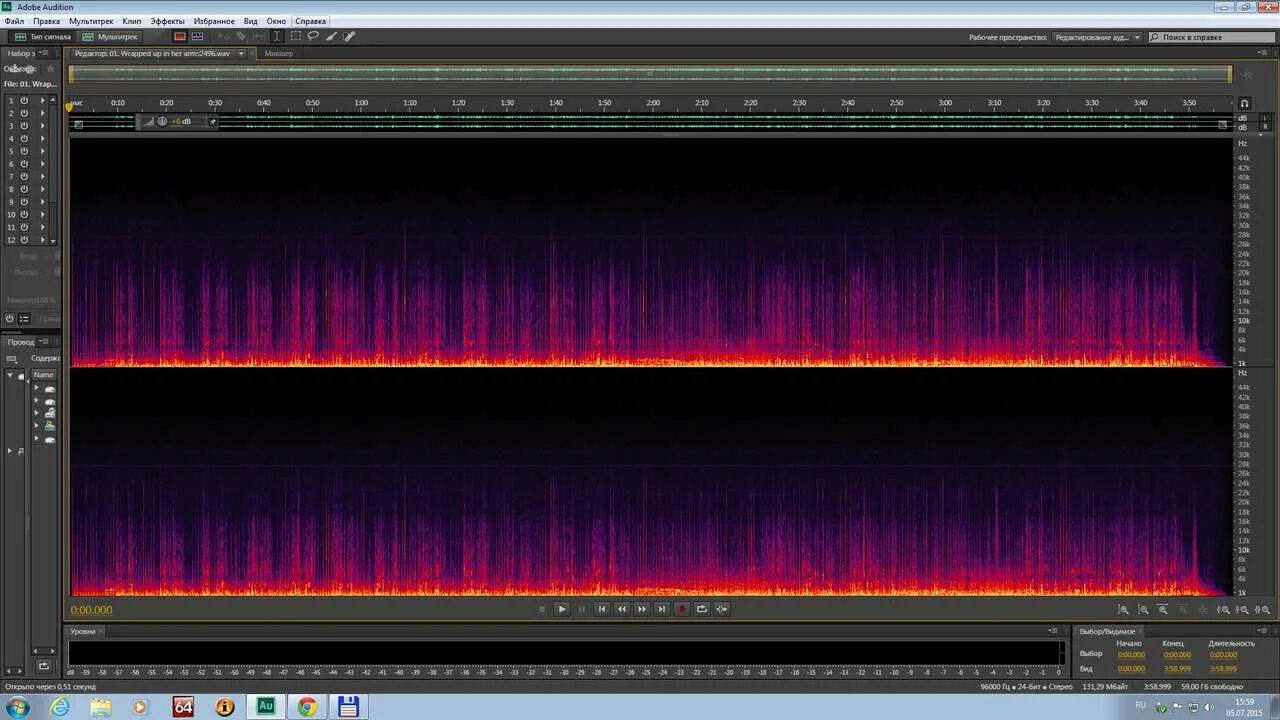Open Internet Explorer from the taskbar
The image size is (1280, 720).
point(60,707)
